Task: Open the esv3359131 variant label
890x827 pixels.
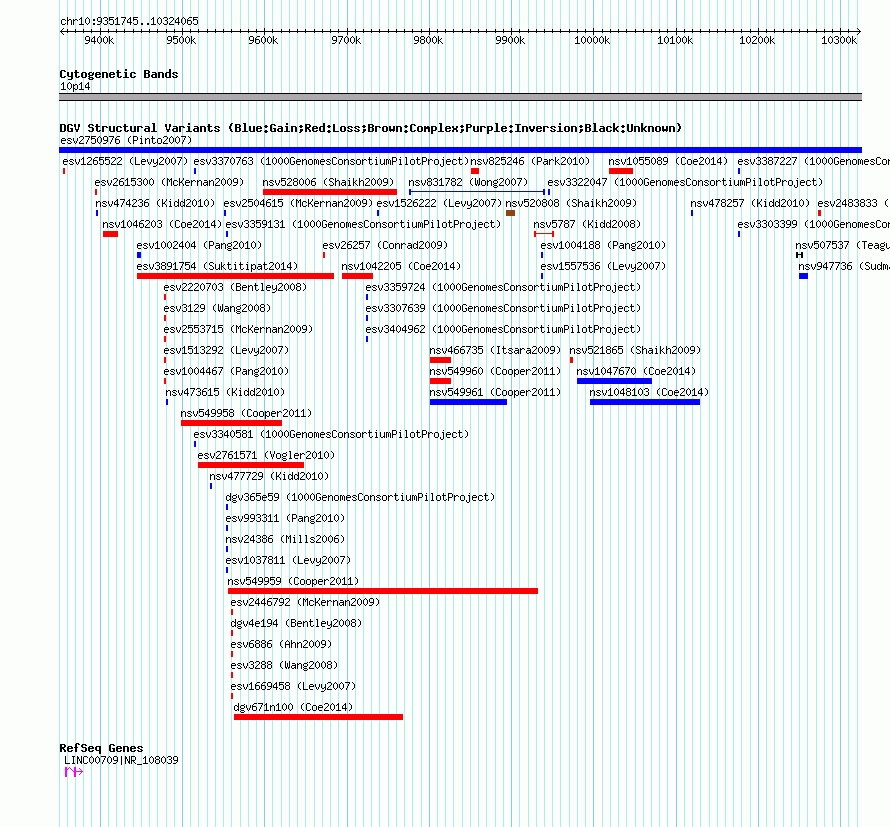Action: pos(363,224)
